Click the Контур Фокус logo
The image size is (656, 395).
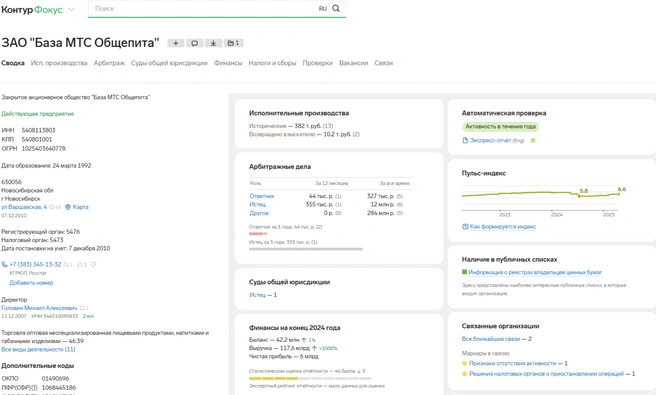(32, 10)
